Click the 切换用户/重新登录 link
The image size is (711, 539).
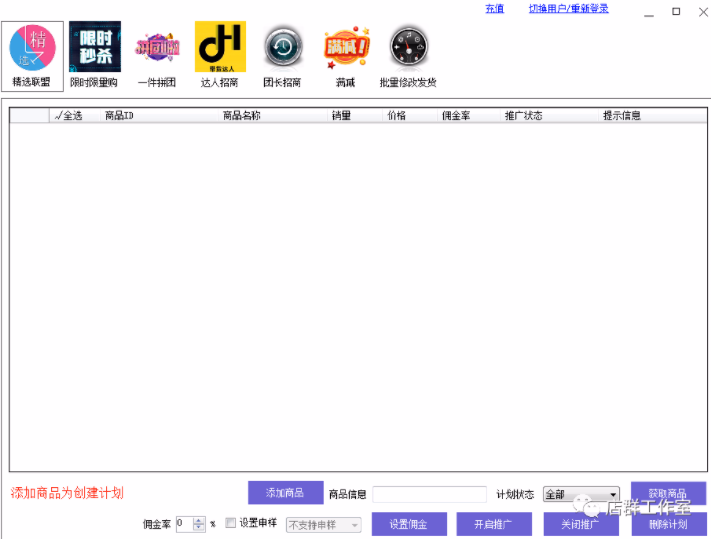point(569,9)
